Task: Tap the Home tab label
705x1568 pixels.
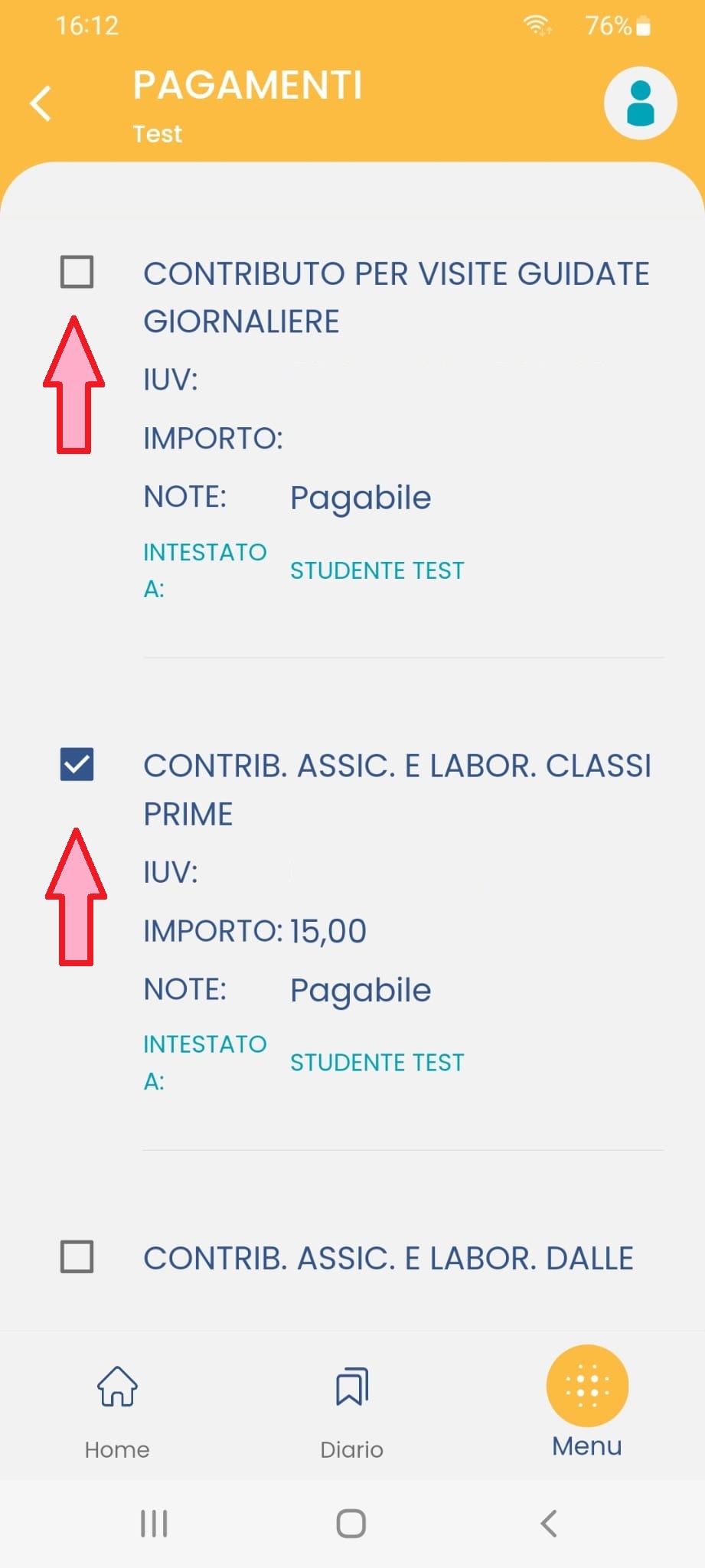Action: pos(117,1449)
